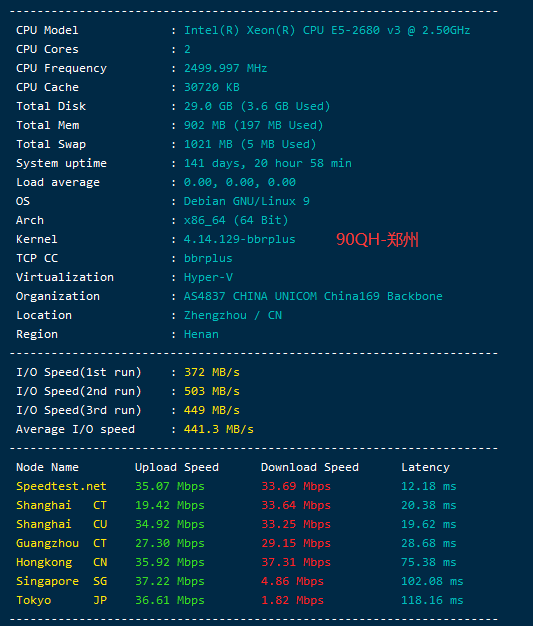Click the Download Speed column header

pos(309,467)
